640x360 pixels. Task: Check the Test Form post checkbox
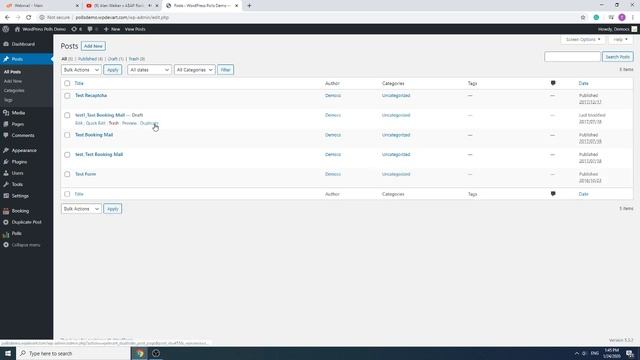(x=67, y=174)
